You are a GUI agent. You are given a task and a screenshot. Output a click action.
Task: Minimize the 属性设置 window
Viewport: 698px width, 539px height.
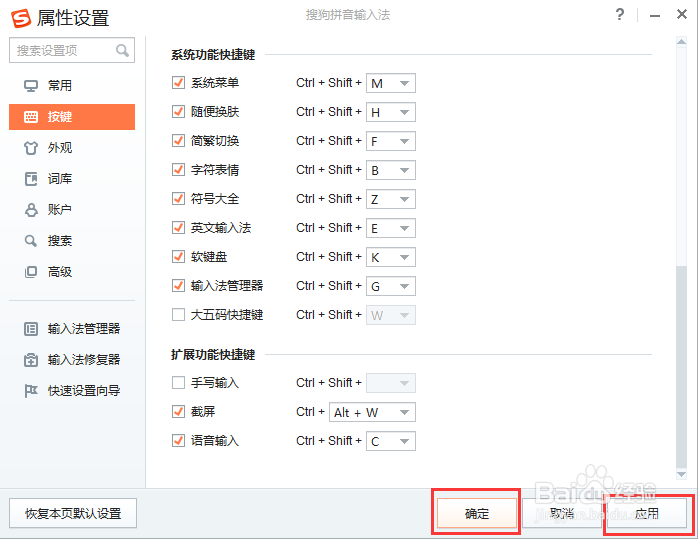[x=654, y=16]
